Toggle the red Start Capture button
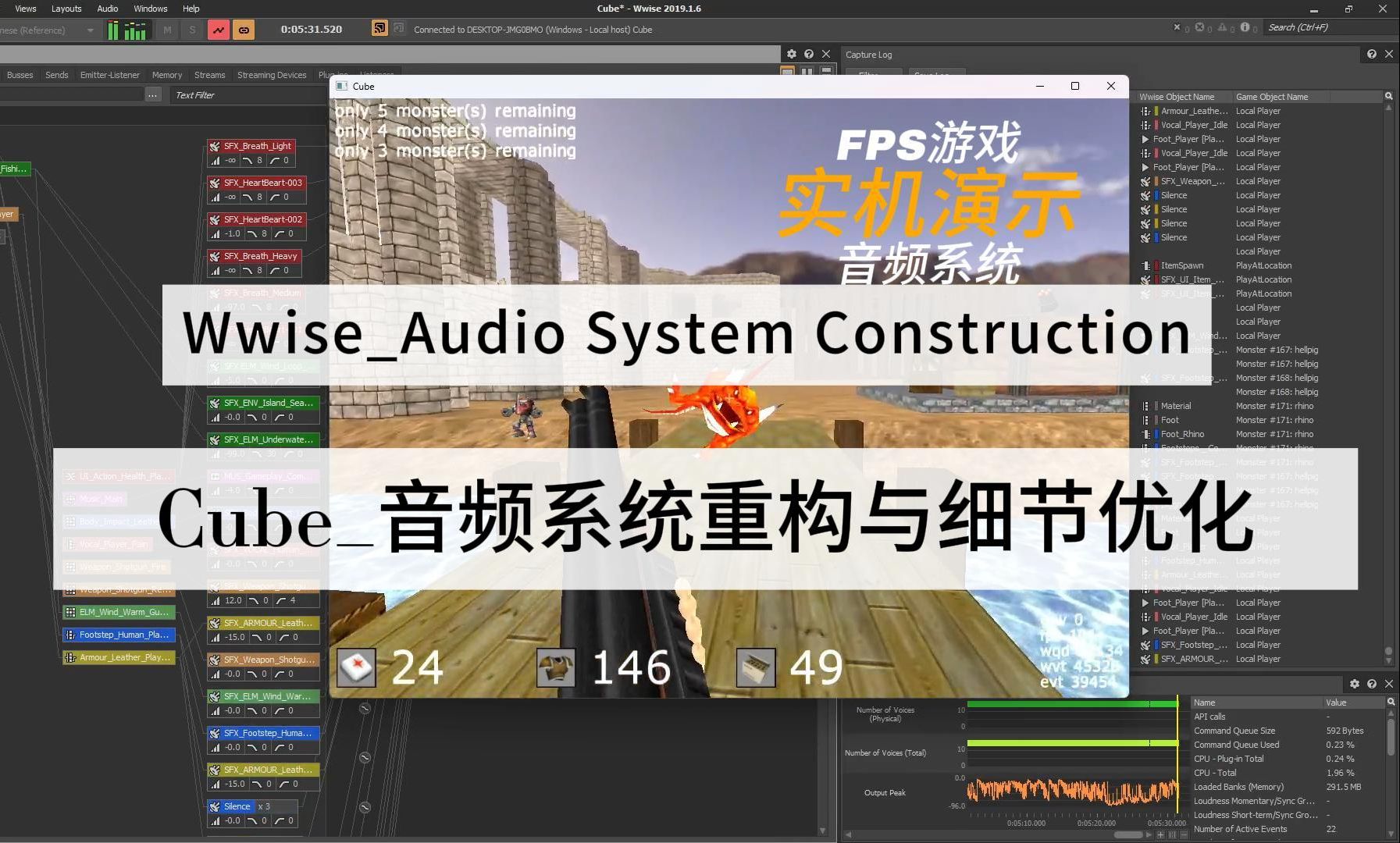 click(x=219, y=30)
